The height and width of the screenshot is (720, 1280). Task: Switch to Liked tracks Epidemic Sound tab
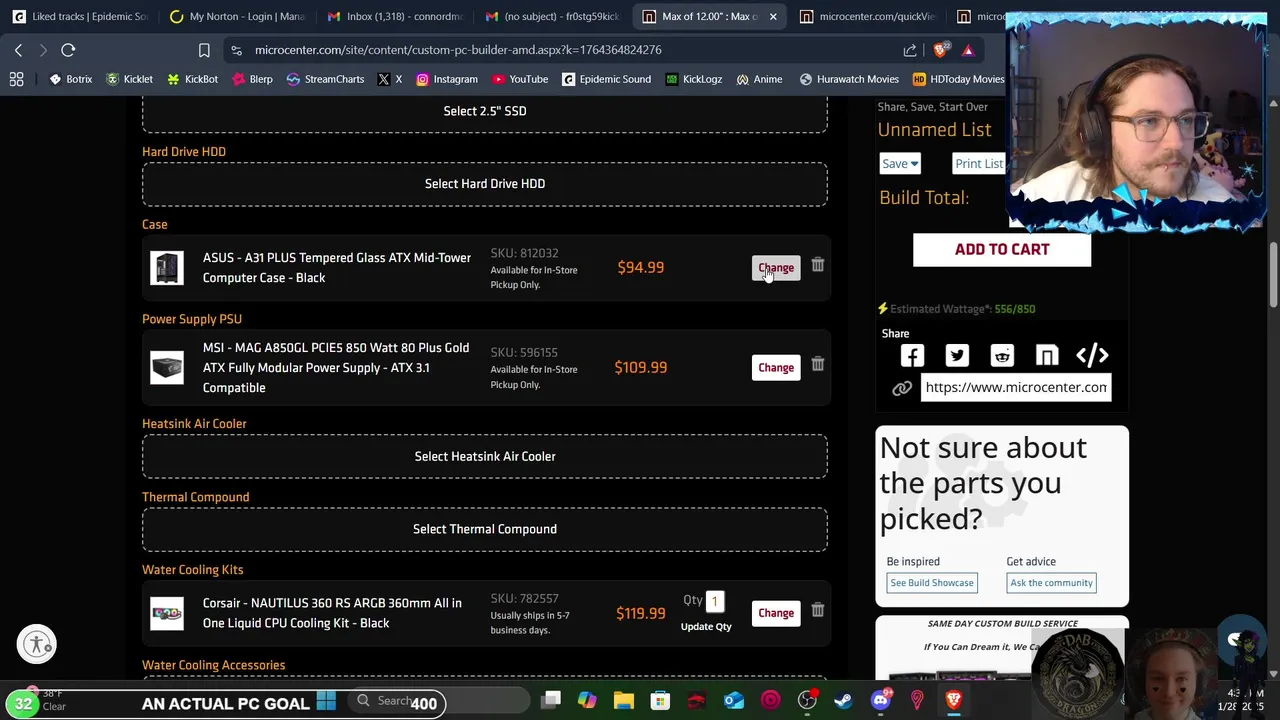[80, 16]
